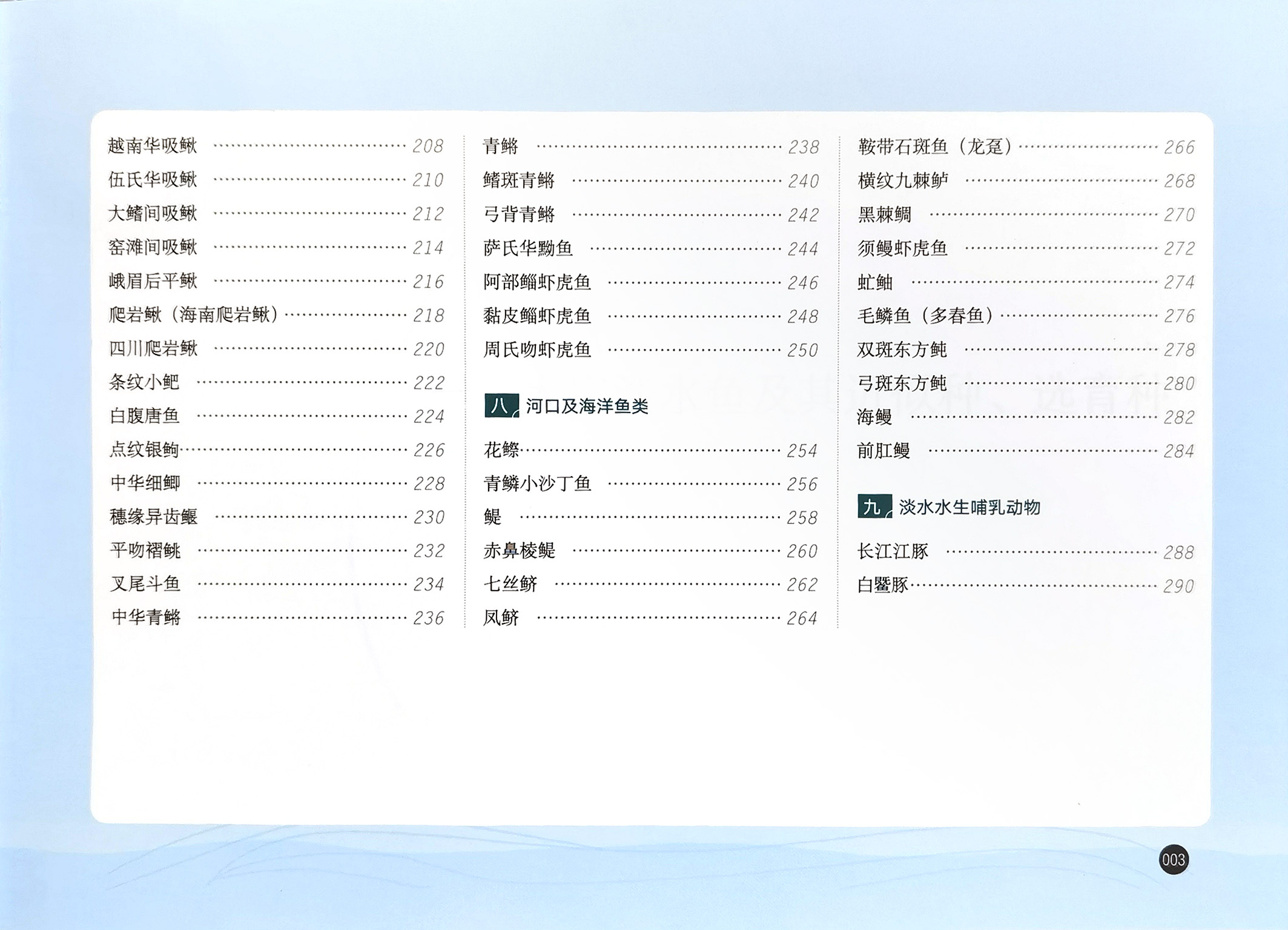Click the 鞍带石斑鱼(龙趸) entry
Image resolution: width=1288 pixels, height=930 pixels.
(935, 147)
